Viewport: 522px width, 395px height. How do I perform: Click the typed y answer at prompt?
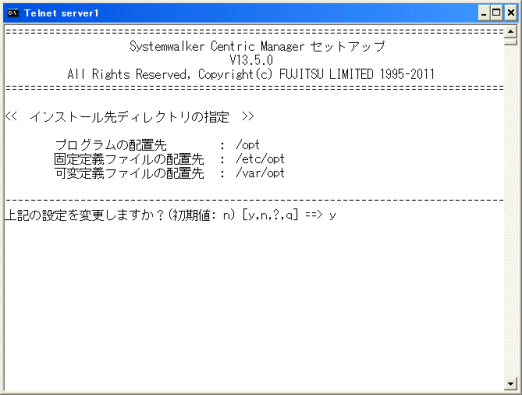(x=332, y=216)
